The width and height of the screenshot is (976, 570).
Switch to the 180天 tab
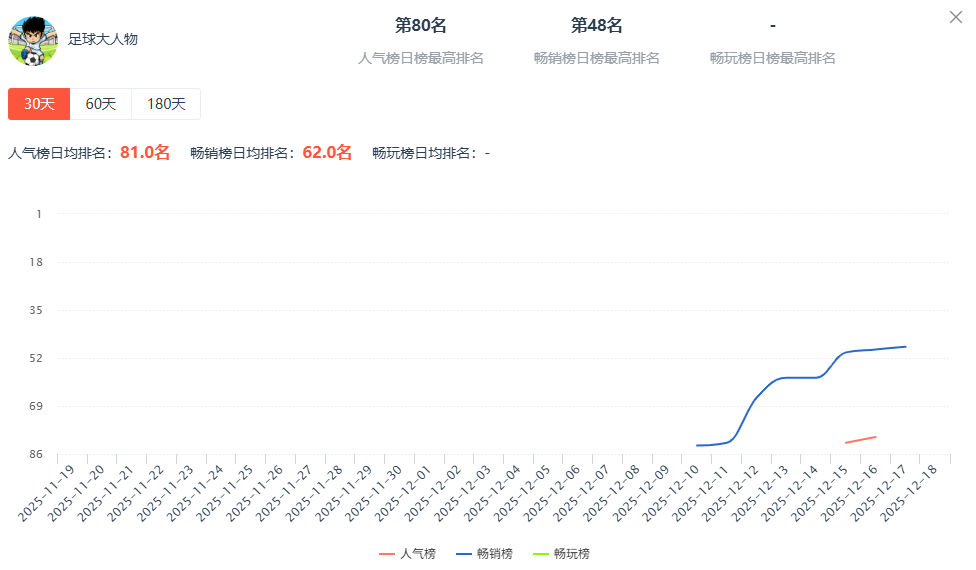166,104
